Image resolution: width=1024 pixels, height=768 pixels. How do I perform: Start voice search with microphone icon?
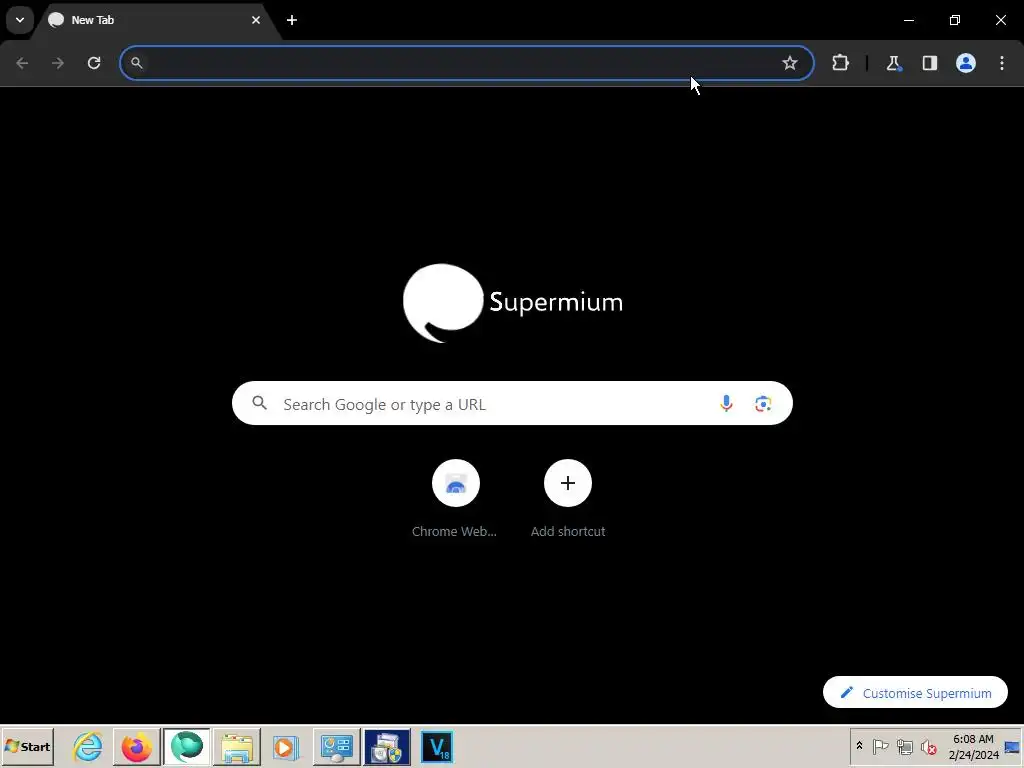(726, 404)
